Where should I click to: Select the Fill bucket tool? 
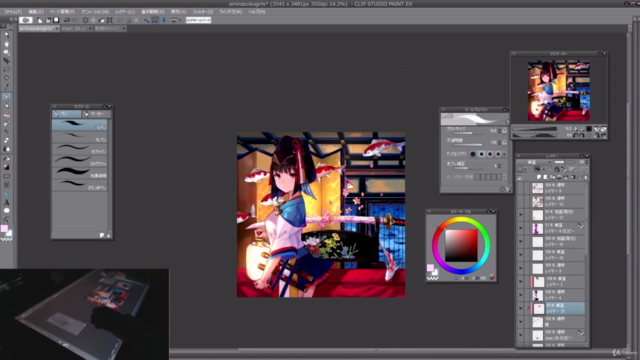7,158
